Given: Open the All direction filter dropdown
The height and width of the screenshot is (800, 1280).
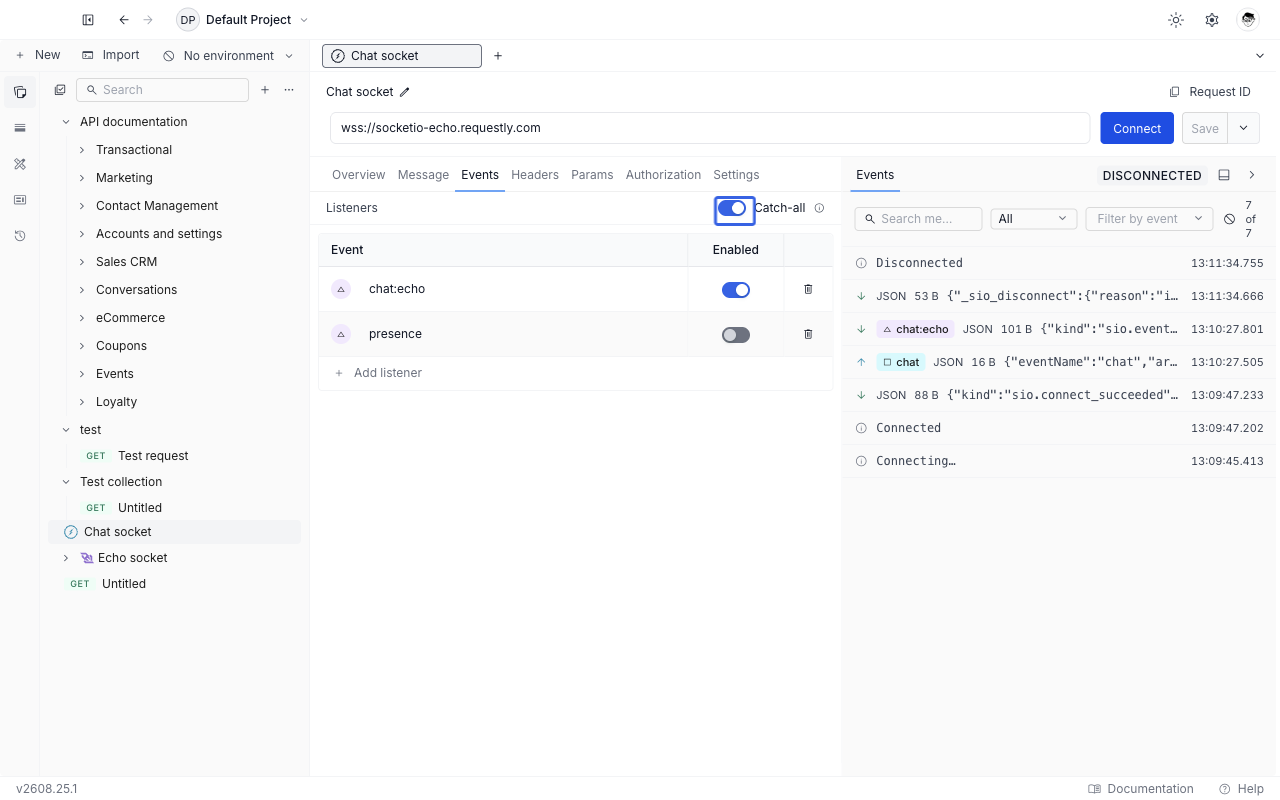Looking at the screenshot, I should tap(1033, 219).
